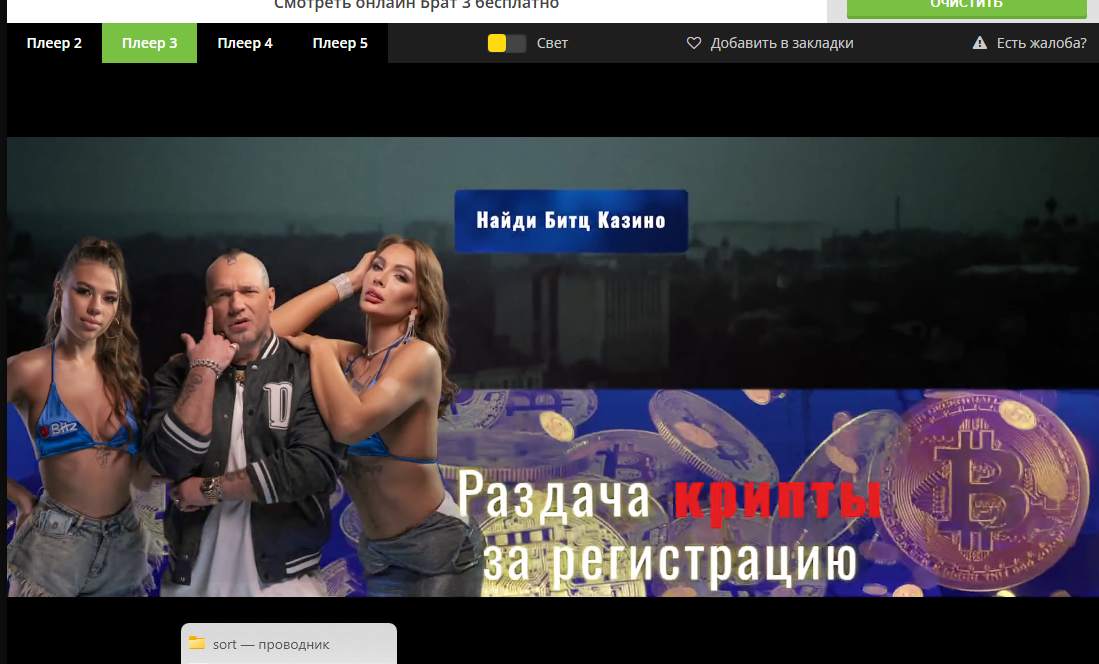Click the warning triangle complaint icon

(x=980, y=43)
